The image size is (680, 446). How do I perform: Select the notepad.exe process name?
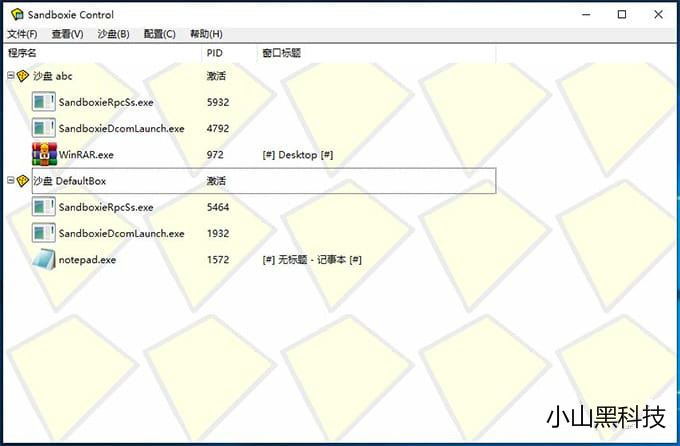87,260
